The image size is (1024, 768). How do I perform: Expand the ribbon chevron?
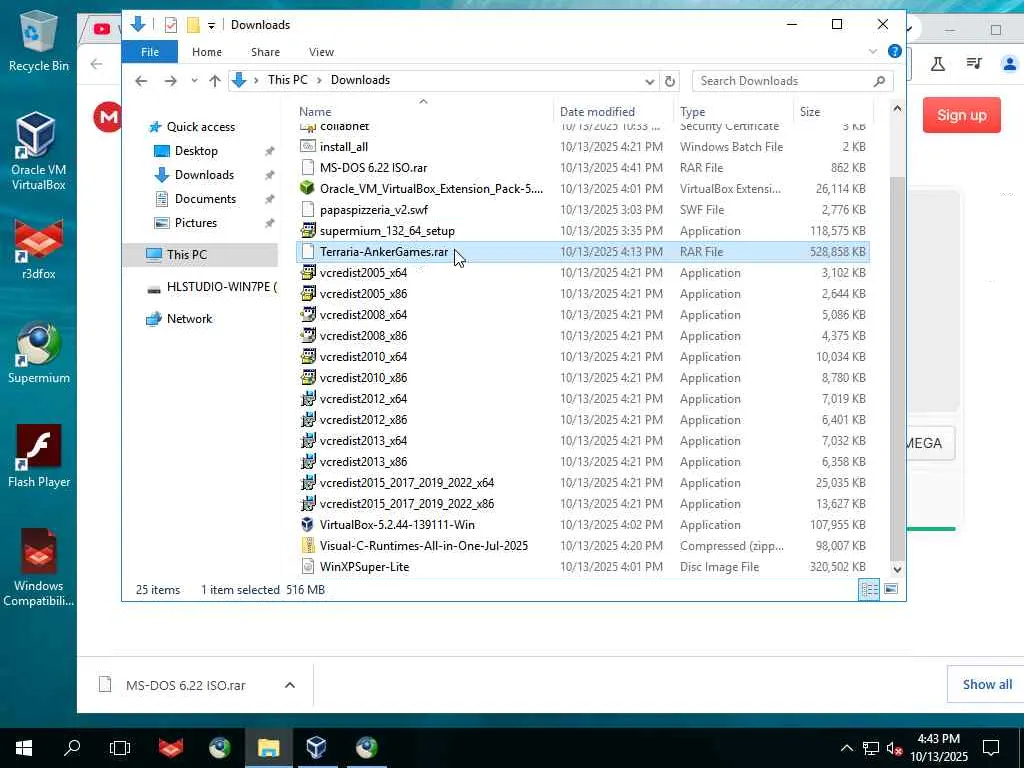click(873, 51)
